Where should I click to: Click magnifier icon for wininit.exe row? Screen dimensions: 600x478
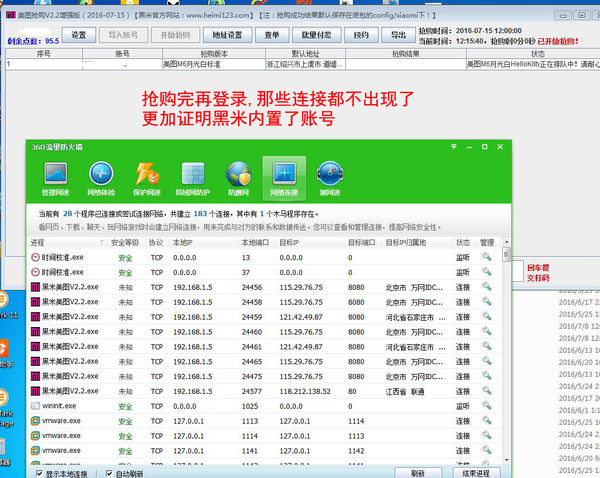487,405
